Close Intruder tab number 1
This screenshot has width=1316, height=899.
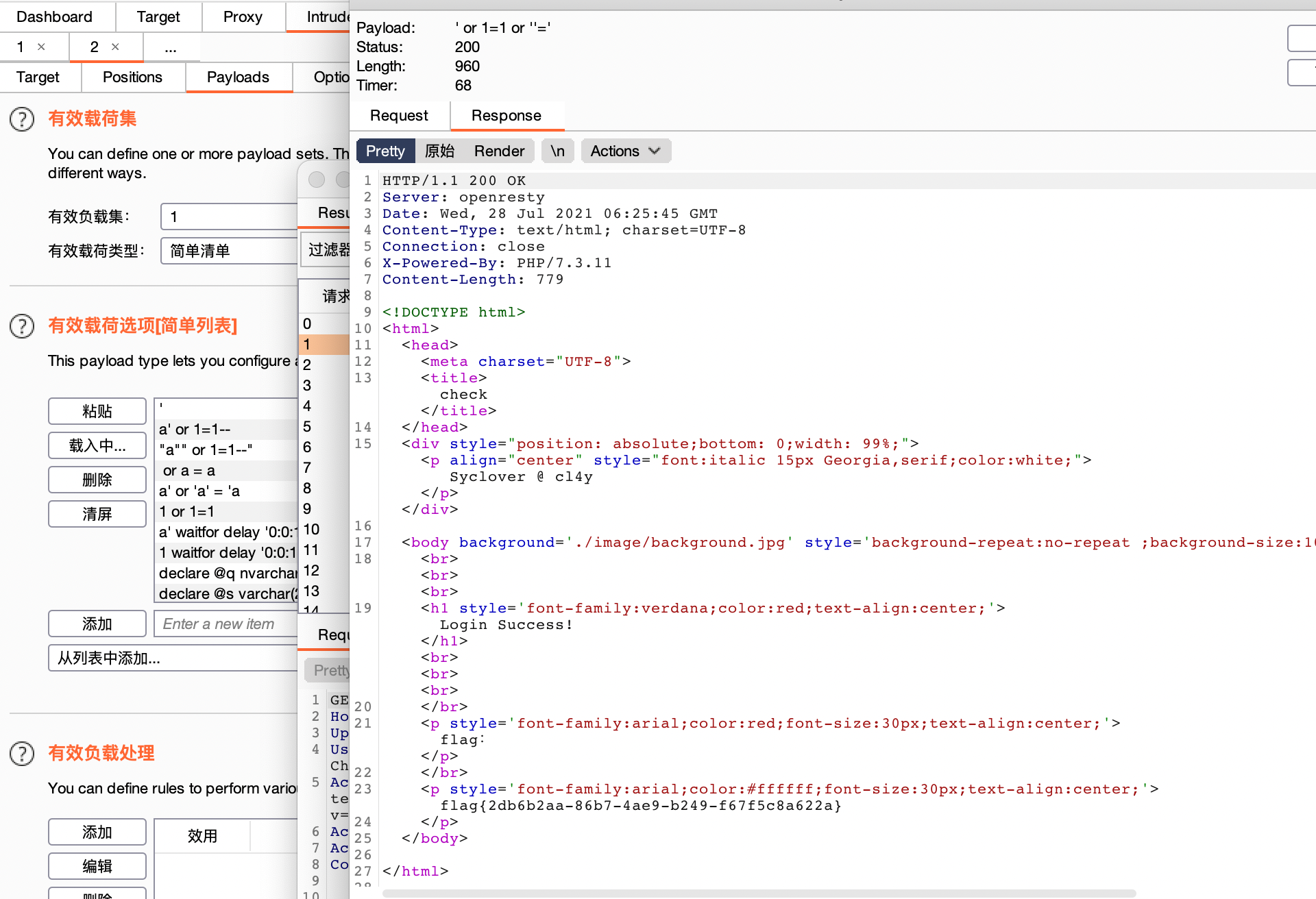tap(41, 47)
